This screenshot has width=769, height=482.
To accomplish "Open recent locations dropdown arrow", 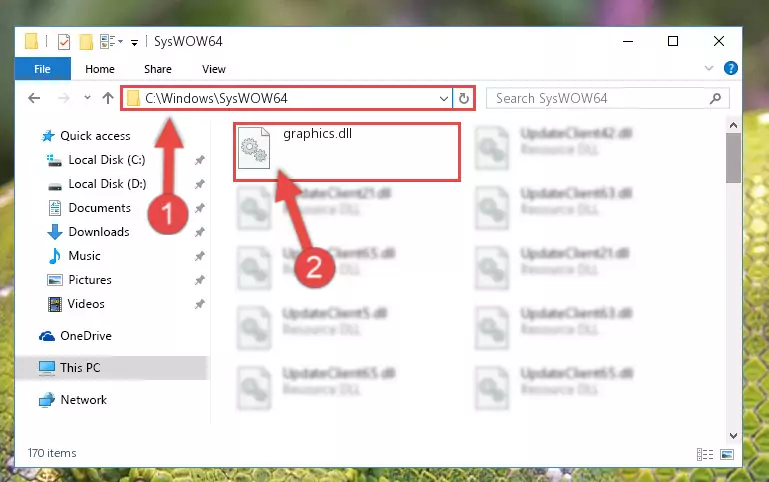I will click(87, 98).
